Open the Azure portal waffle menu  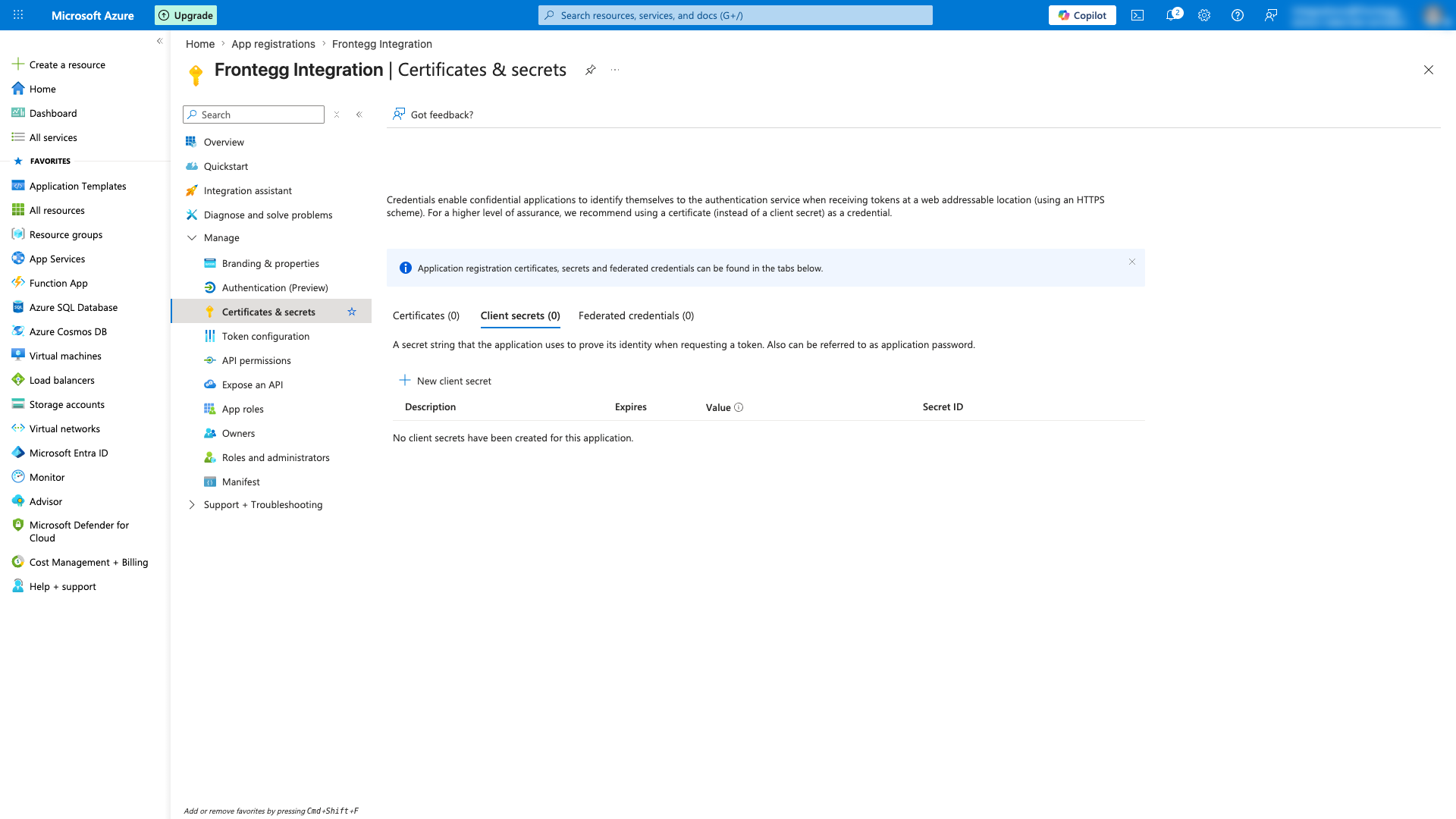pos(18,15)
